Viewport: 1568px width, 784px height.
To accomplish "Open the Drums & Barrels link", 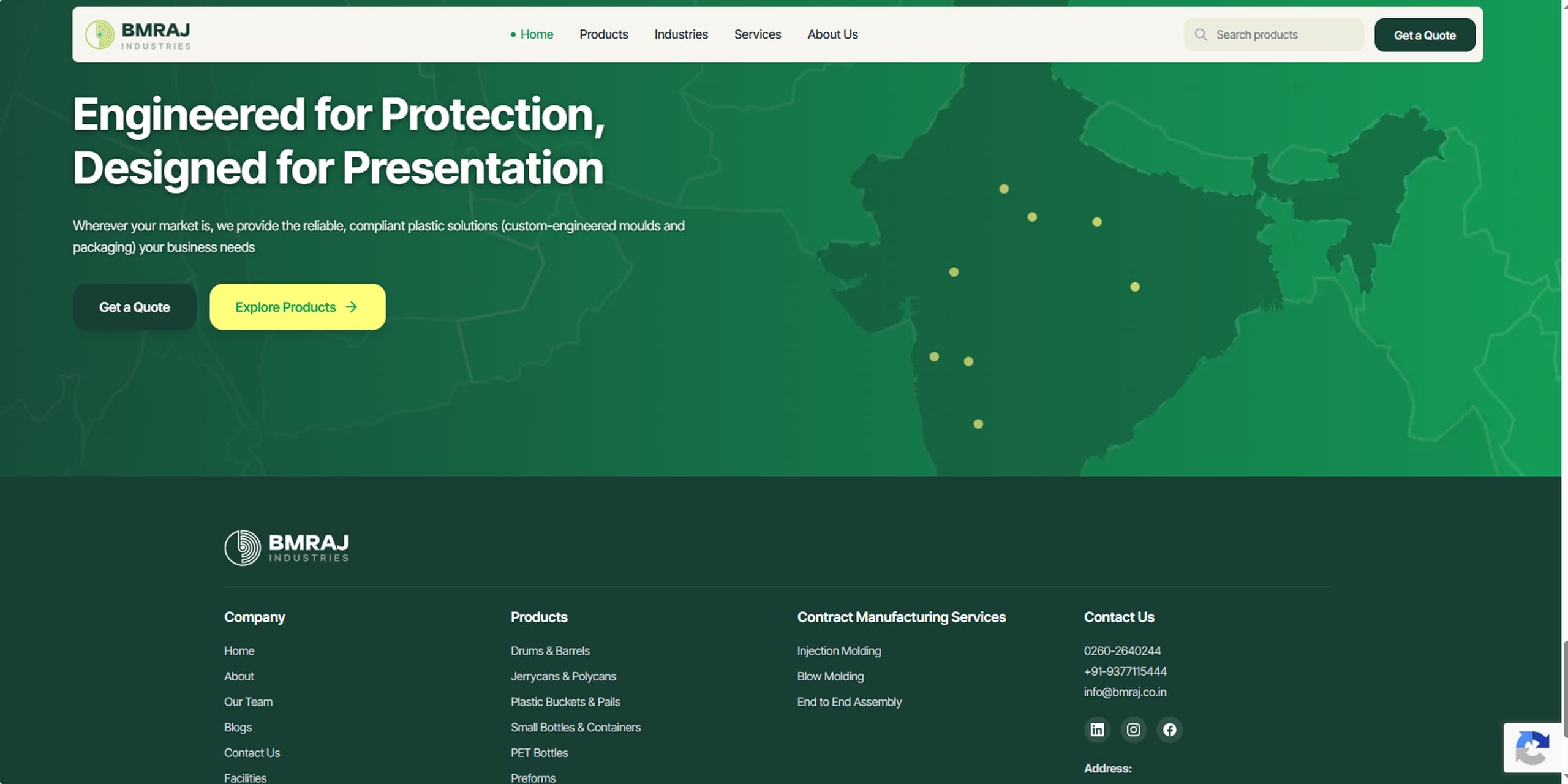I will pyautogui.click(x=550, y=650).
